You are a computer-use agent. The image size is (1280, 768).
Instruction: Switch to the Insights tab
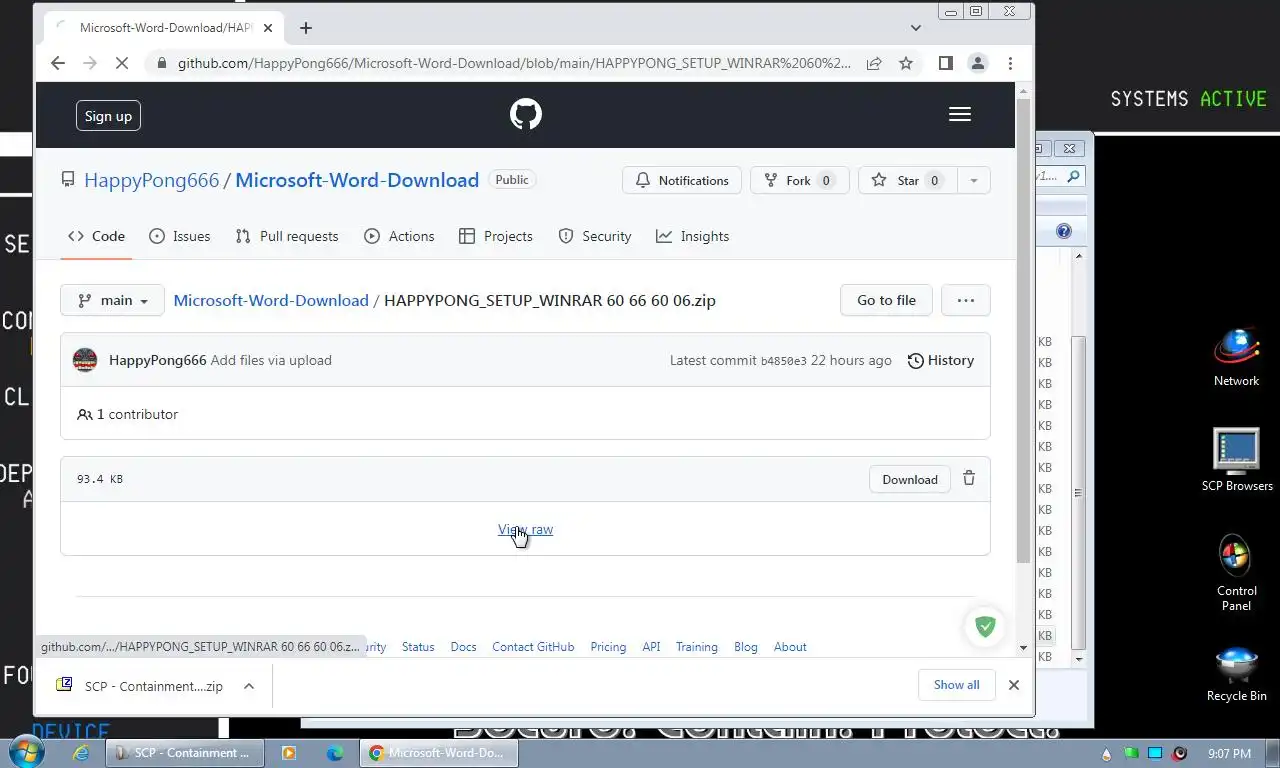pos(693,236)
